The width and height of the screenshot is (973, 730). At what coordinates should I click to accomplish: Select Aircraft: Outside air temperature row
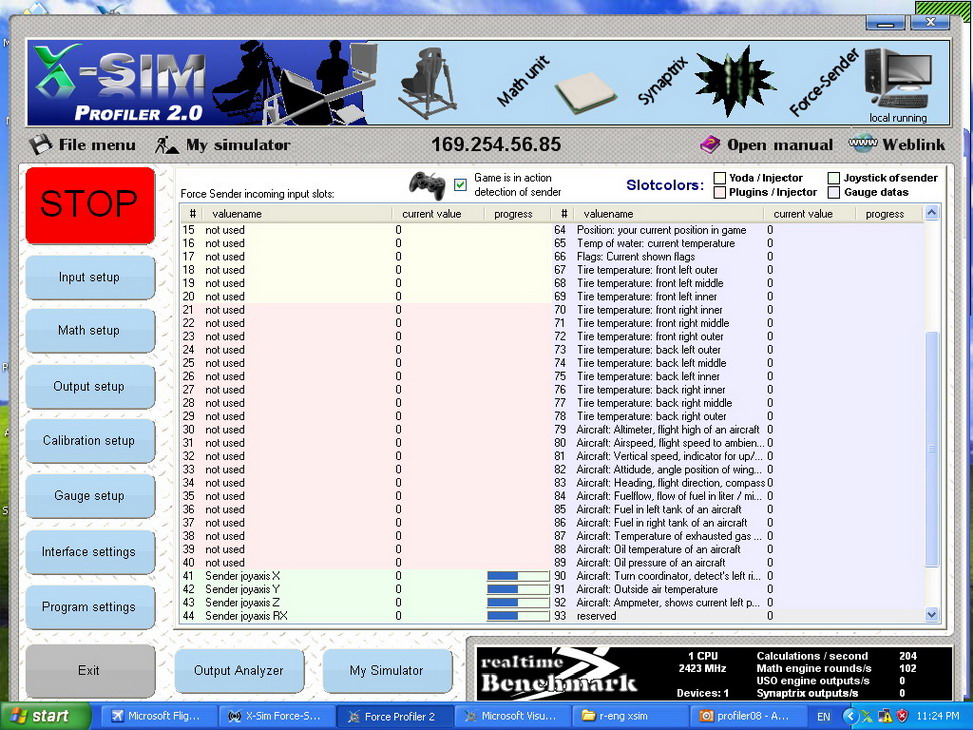tap(737, 590)
